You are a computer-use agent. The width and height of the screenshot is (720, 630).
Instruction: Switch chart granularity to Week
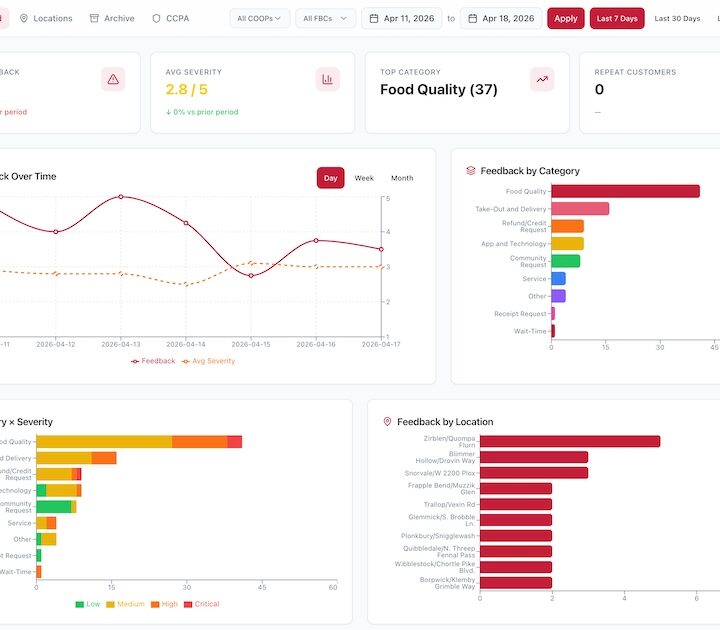click(364, 178)
